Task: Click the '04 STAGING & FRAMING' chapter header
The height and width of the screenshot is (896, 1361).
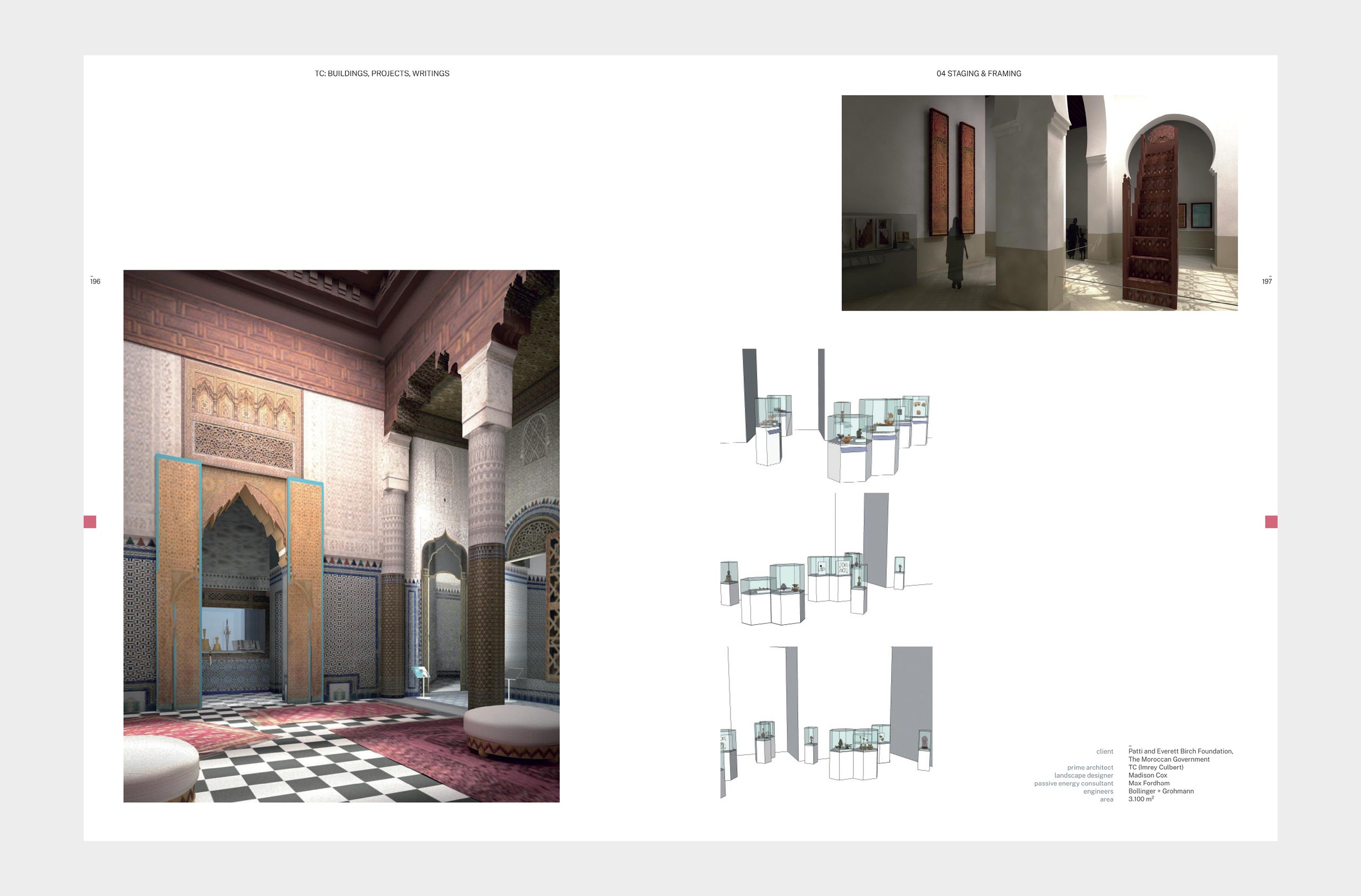Action: pos(978,73)
